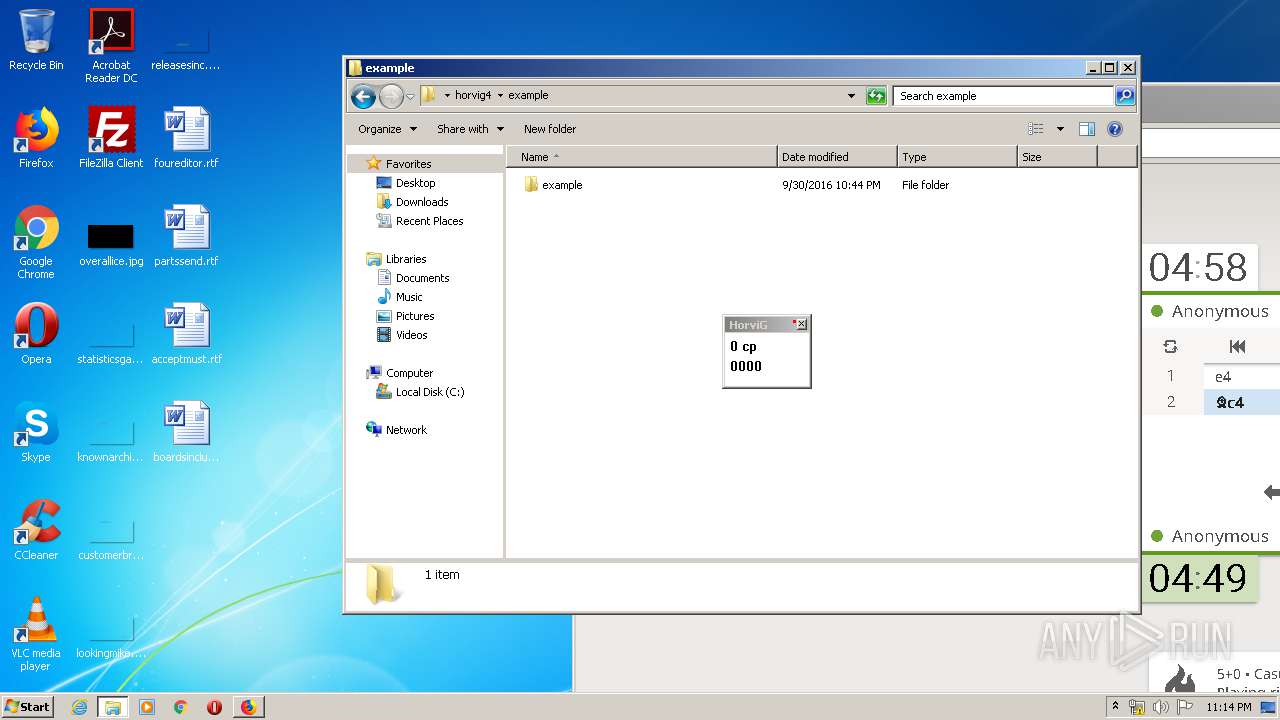1280x720 pixels.
Task: Select the example folder row
Action: (820, 185)
